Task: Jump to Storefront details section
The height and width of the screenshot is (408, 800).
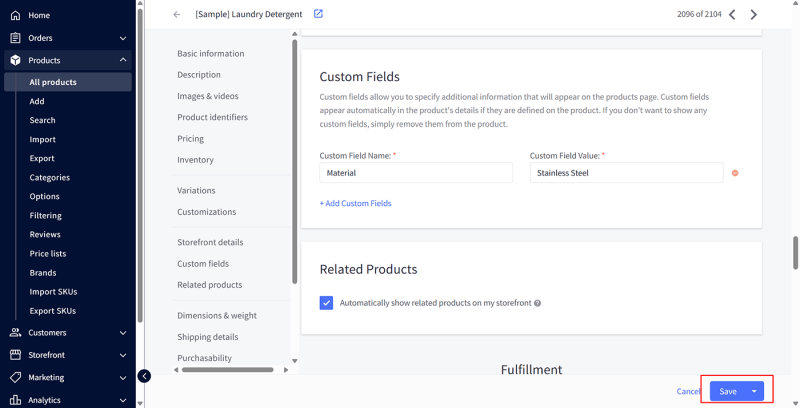Action: point(210,242)
